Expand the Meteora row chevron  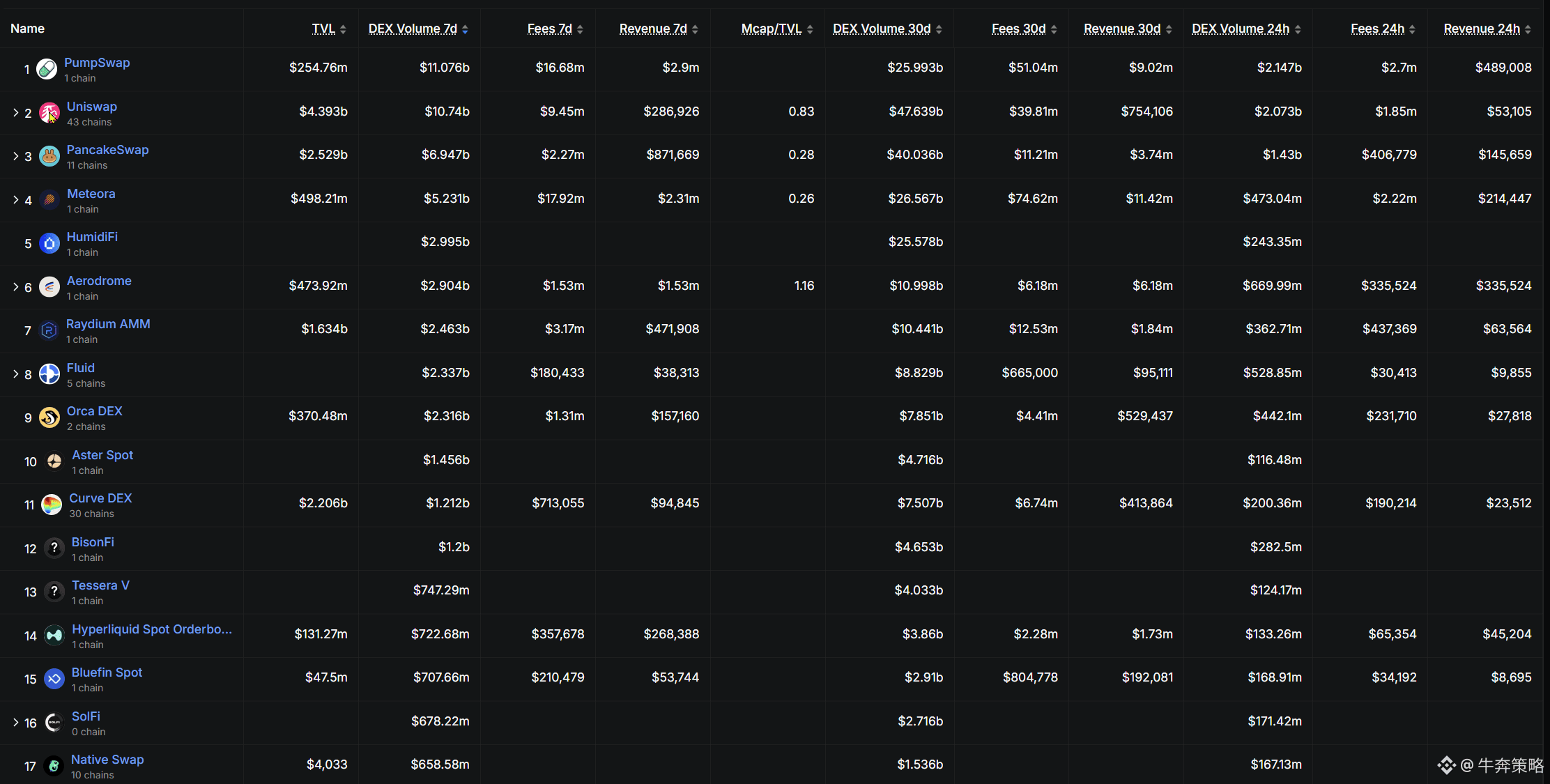tap(15, 200)
